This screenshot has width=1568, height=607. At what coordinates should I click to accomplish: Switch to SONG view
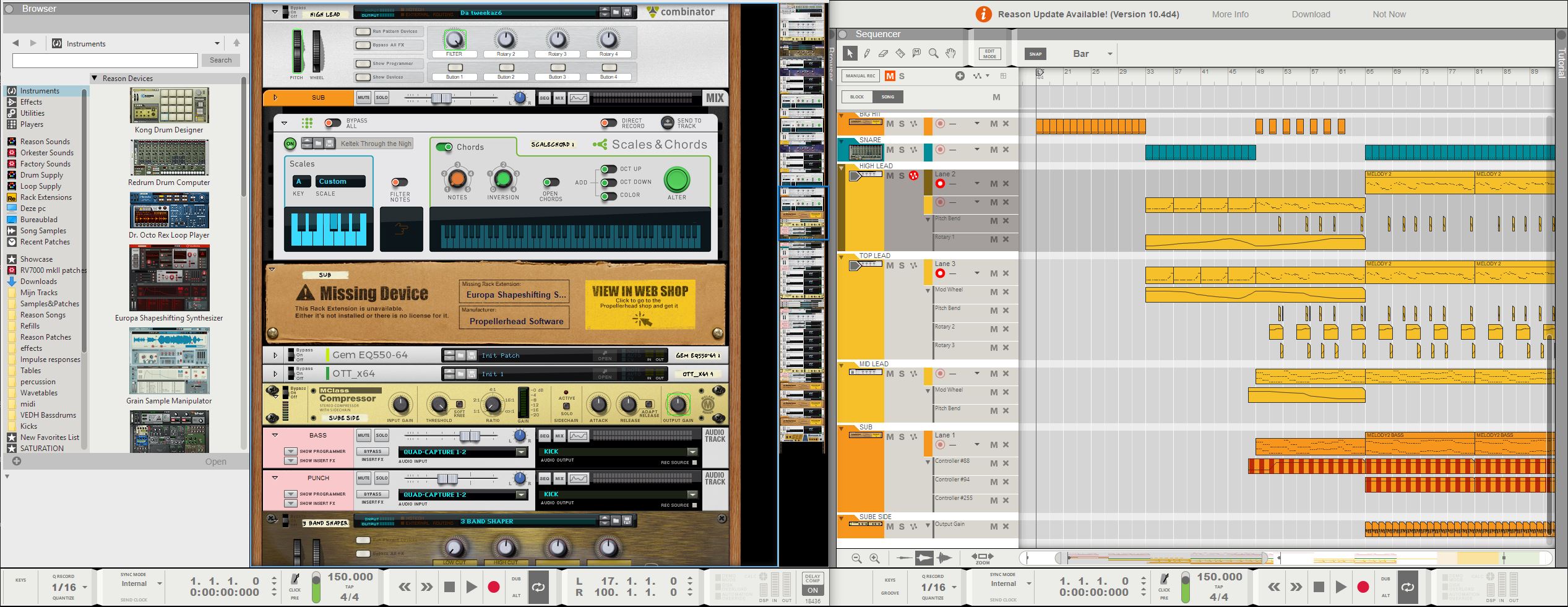(888, 97)
